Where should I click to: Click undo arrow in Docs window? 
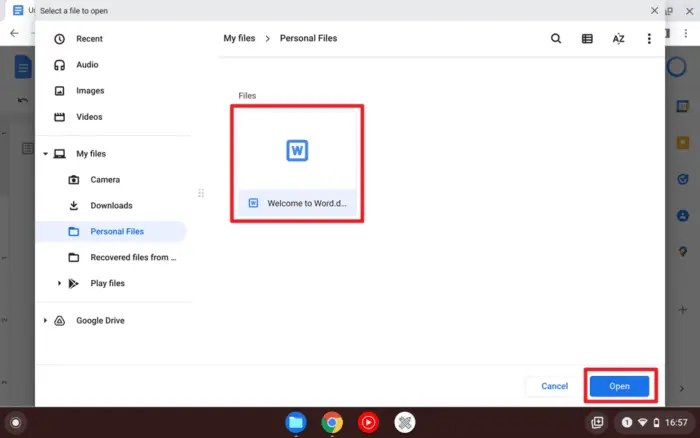pyautogui.click(x=23, y=100)
